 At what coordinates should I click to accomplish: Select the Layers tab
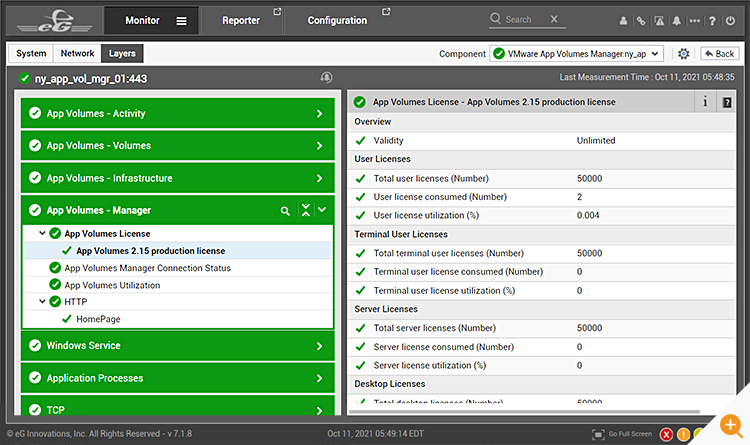pyautogui.click(x=122, y=53)
